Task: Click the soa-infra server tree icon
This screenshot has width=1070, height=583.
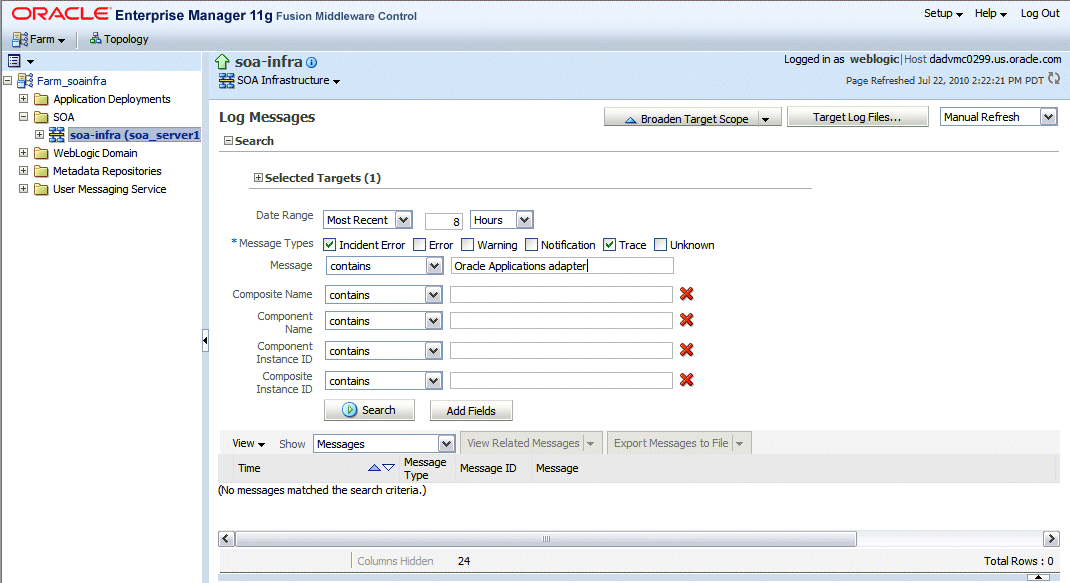Action: pyautogui.click(x=57, y=134)
